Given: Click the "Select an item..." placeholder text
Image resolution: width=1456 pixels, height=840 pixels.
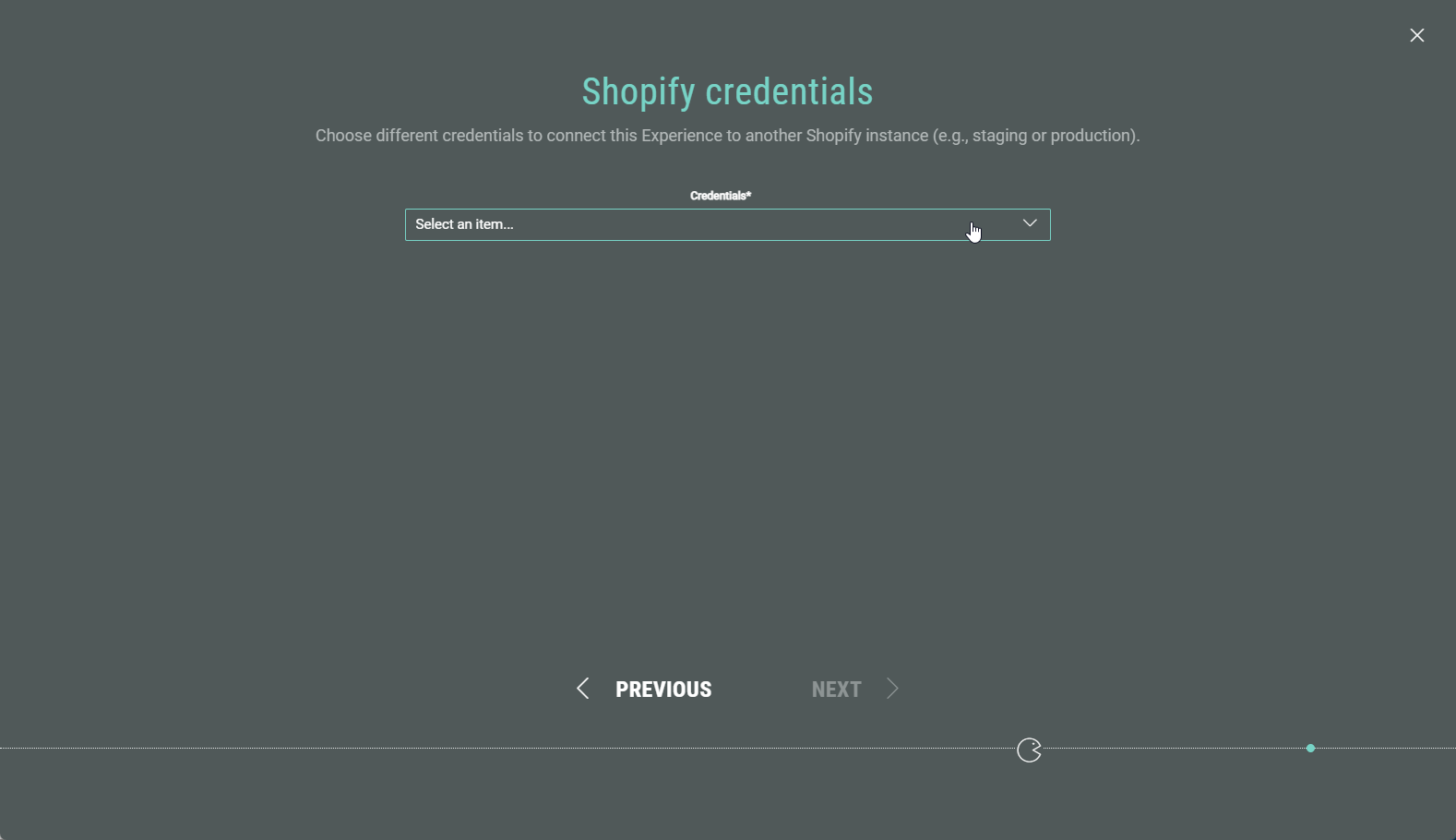Looking at the screenshot, I should 464,224.
